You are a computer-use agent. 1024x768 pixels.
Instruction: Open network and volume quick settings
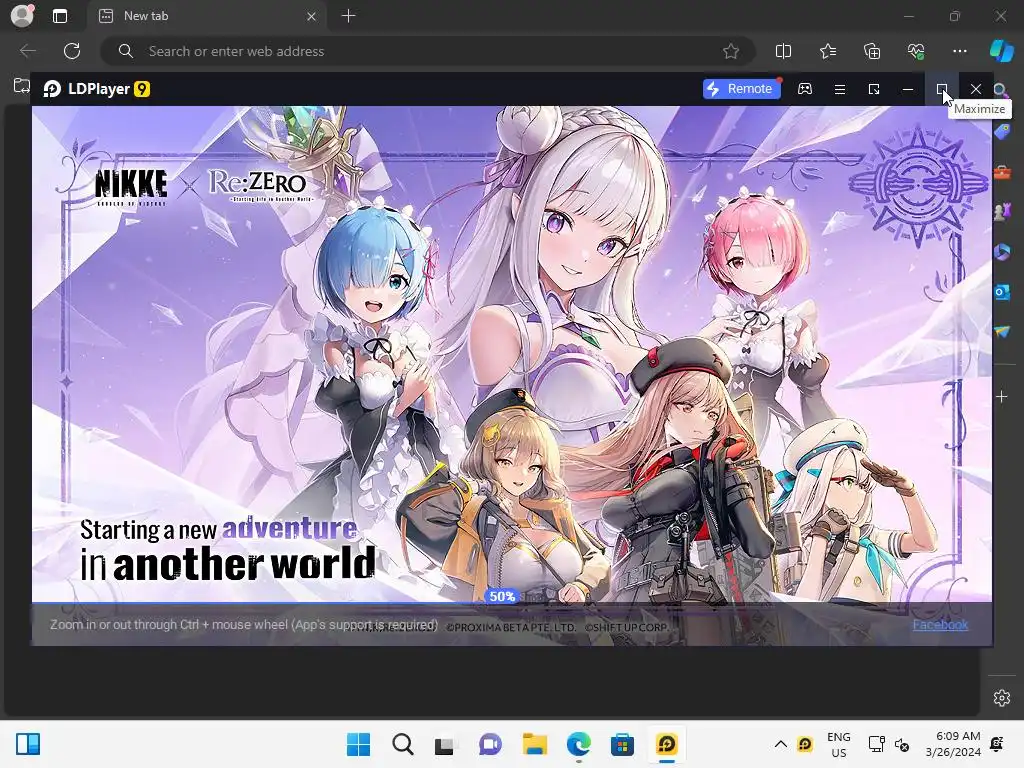click(889, 744)
